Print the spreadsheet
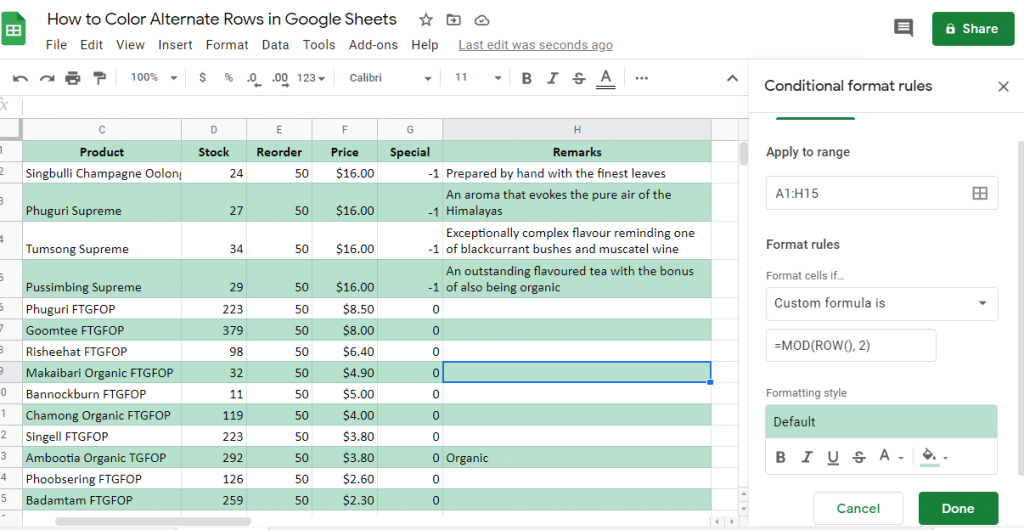 72,78
